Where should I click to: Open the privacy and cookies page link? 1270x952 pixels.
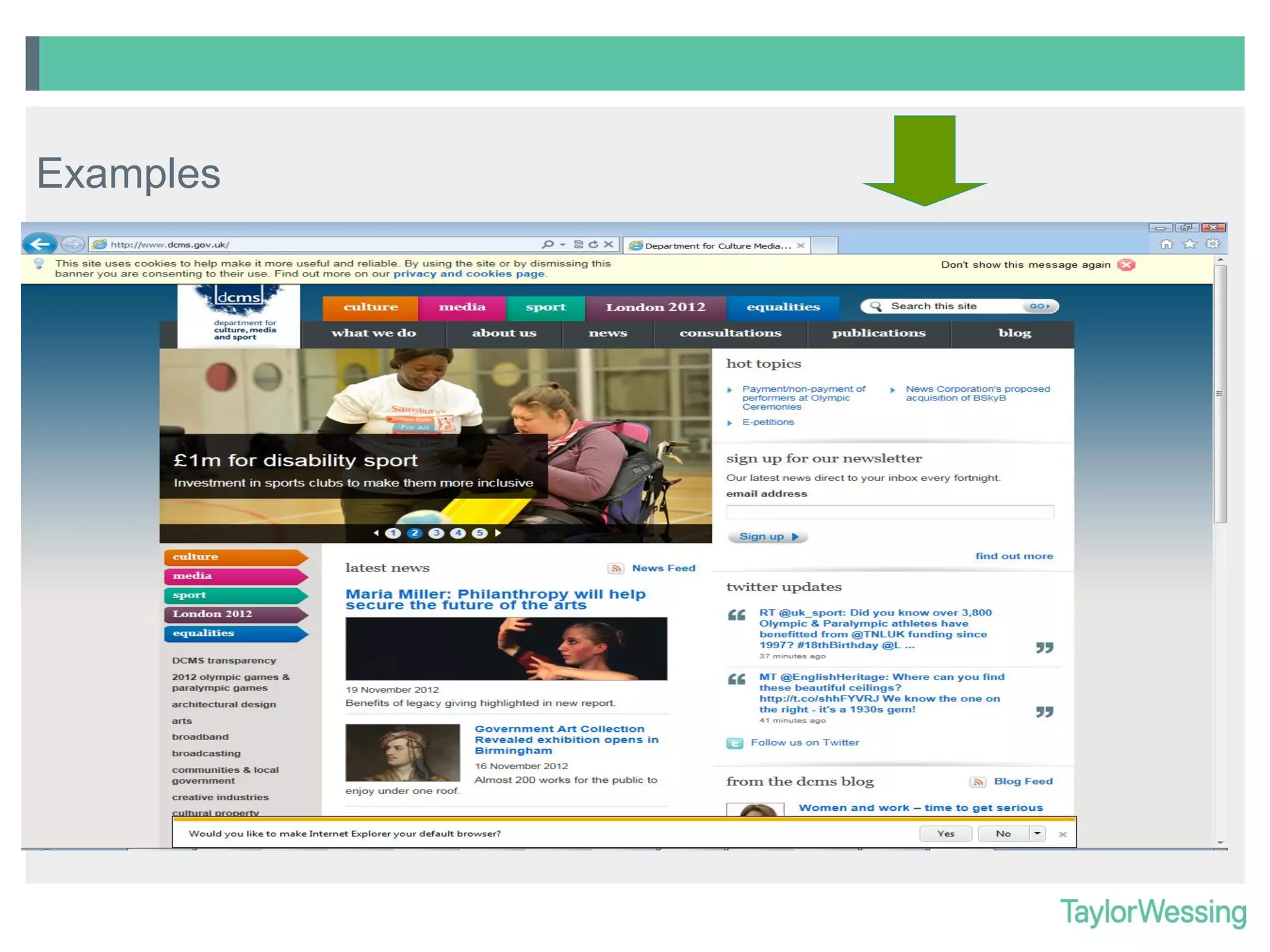tap(469, 274)
